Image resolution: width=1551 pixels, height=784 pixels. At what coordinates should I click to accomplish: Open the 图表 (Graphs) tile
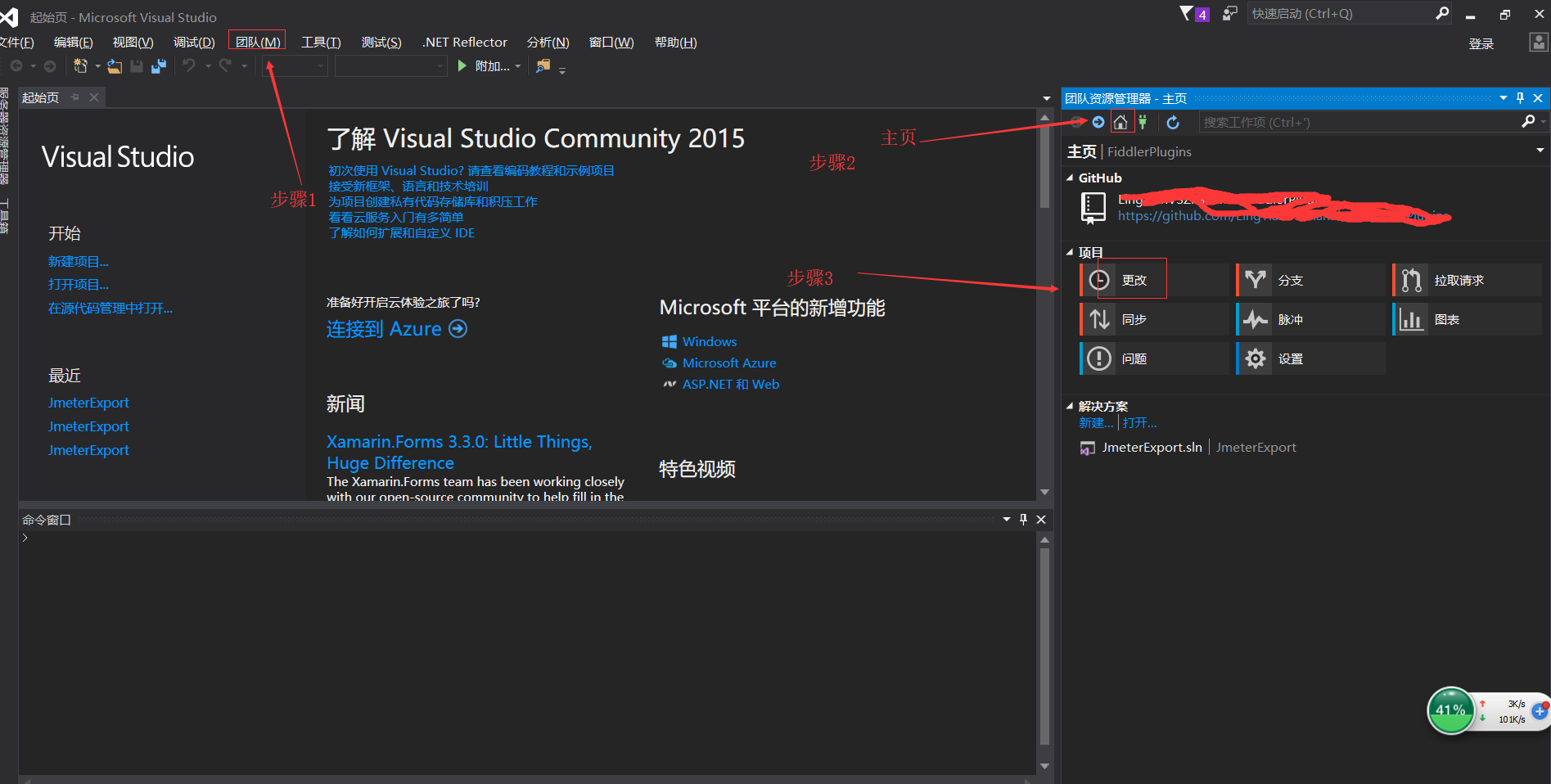point(1467,319)
